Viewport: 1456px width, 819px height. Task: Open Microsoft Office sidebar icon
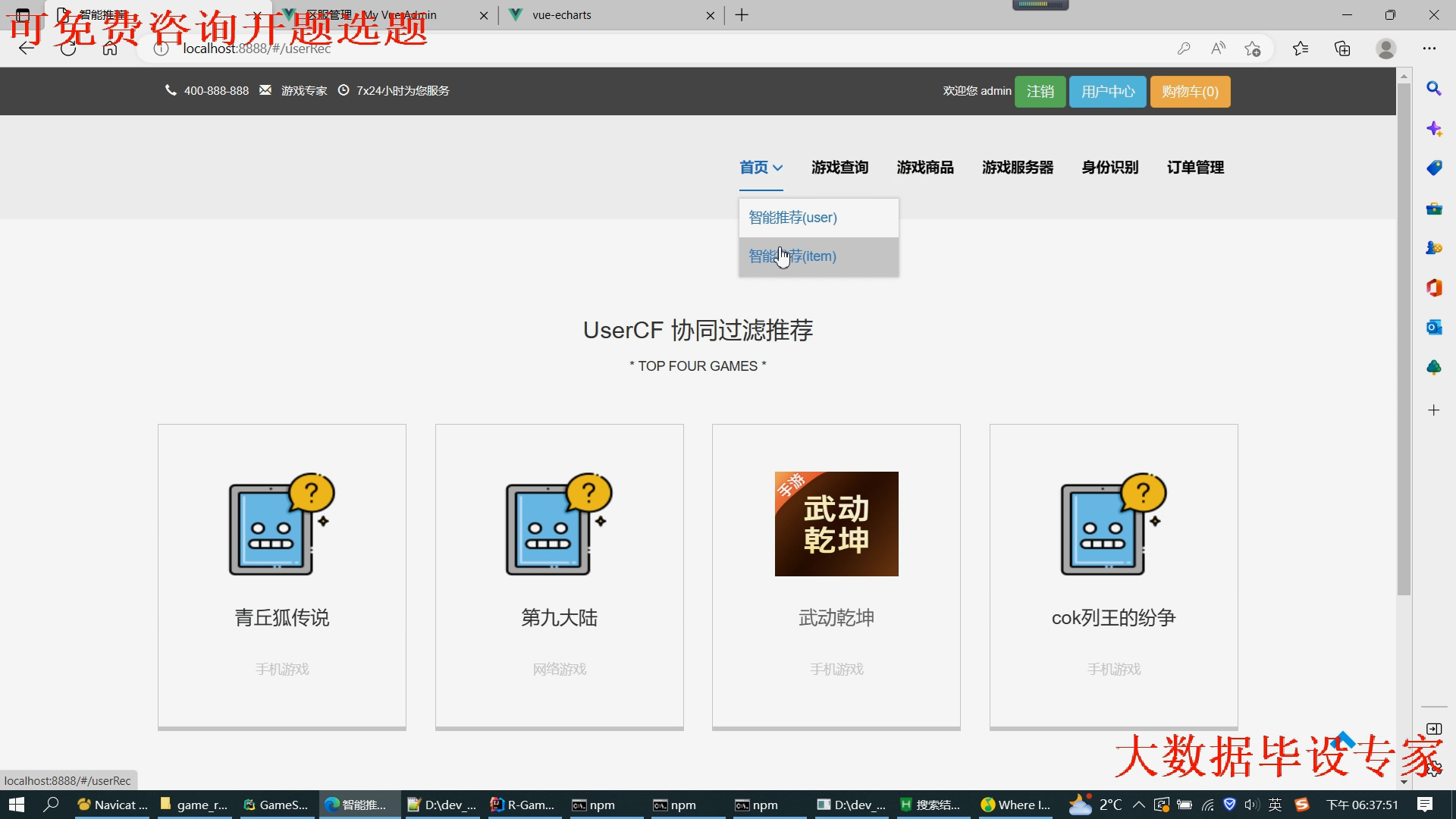click(x=1433, y=287)
